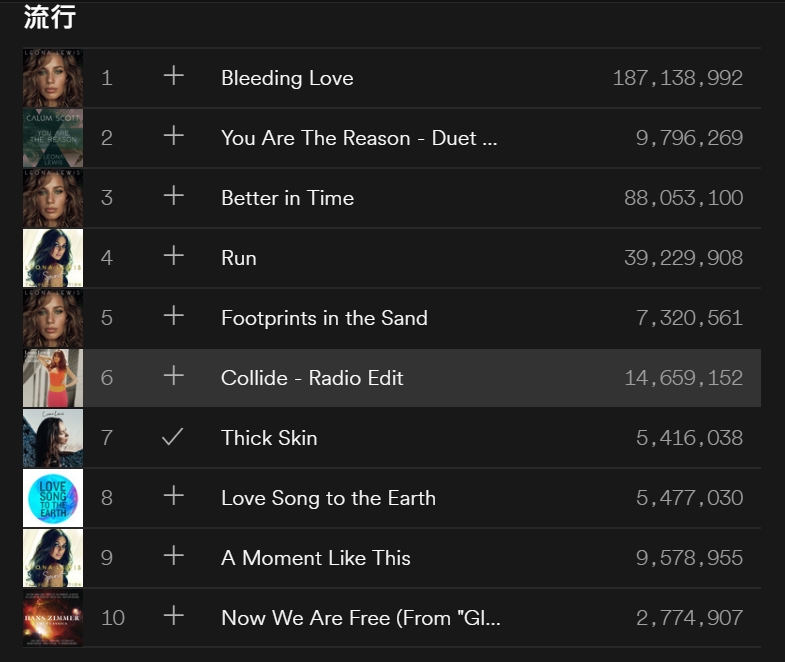The width and height of the screenshot is (785, 662).
Task: Save Love Song to the Earth
Action: point(174,496)
